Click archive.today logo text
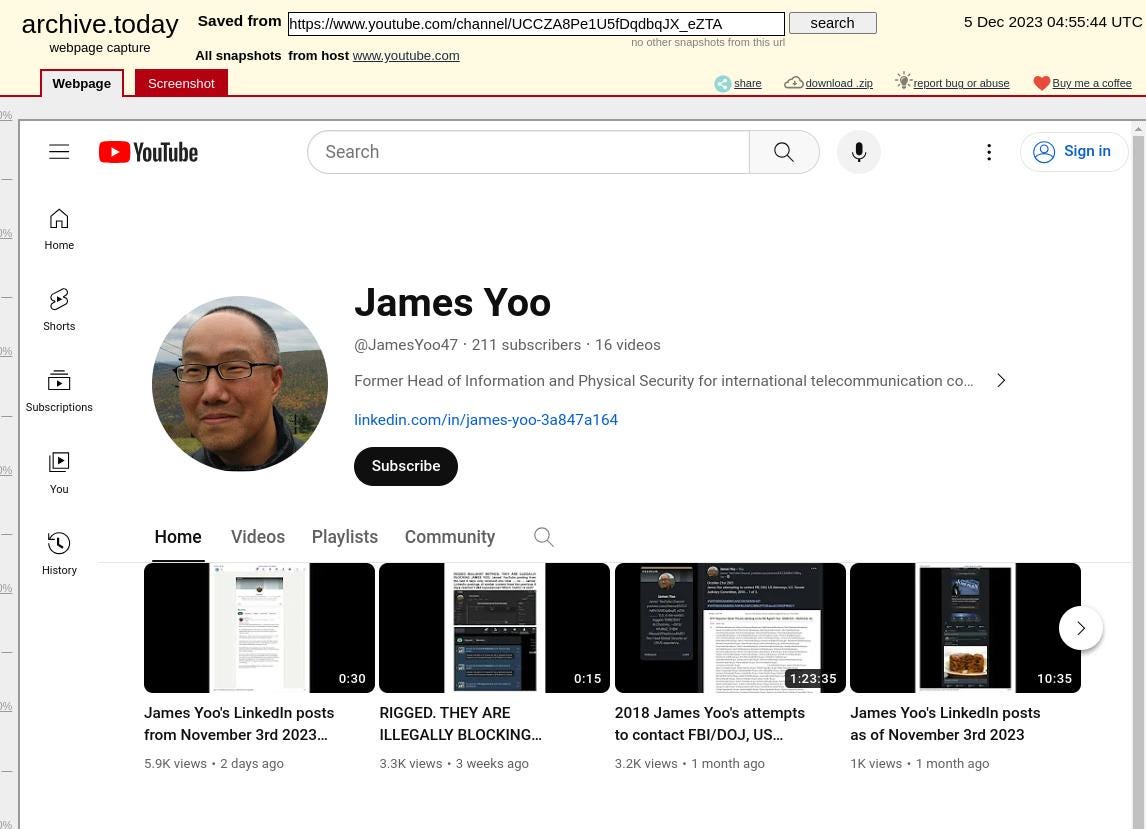The height and width of the screenshot is (829, 1146). coord(100,24)
